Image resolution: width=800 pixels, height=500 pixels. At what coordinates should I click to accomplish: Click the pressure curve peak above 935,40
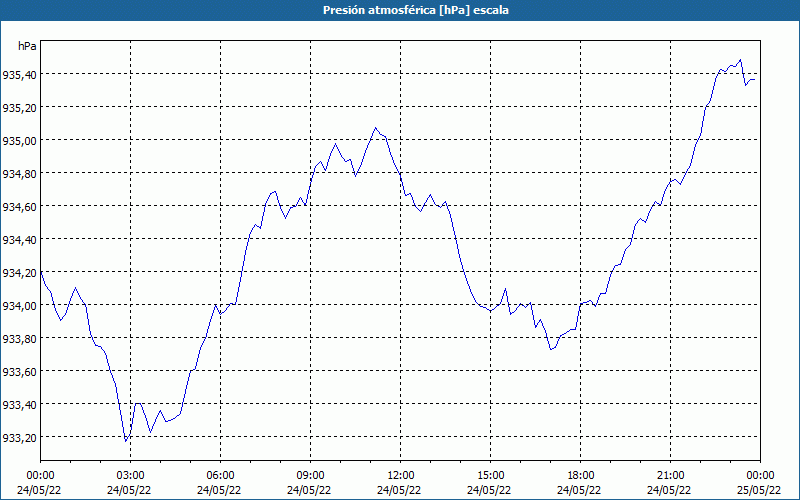coord(740,60)
